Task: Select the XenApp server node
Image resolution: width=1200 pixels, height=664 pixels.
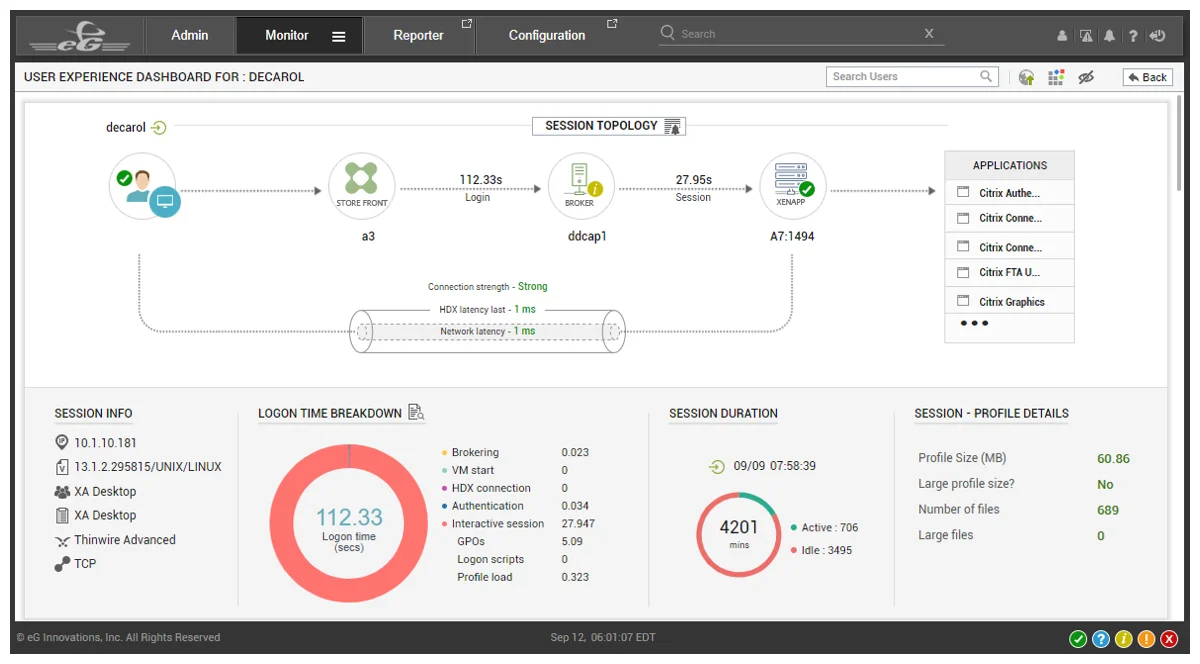Action: [x=793, y=186]
